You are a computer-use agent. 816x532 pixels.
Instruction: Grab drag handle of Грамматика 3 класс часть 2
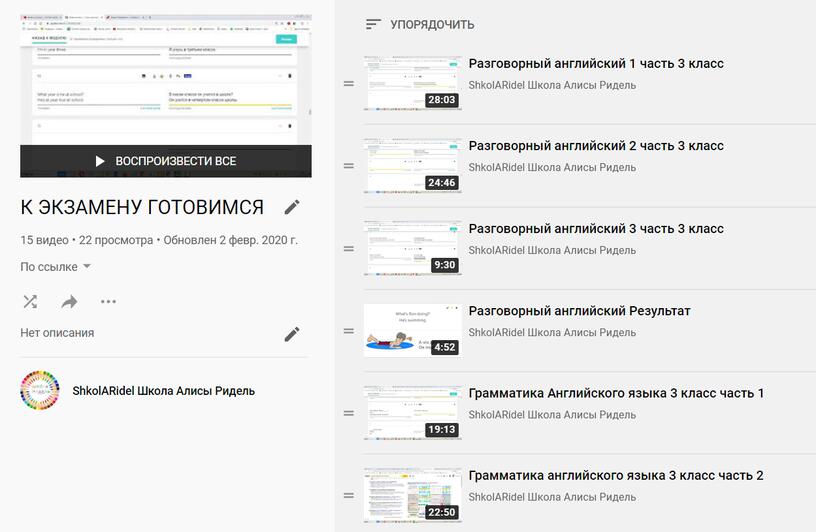click(x=349, y=496)
